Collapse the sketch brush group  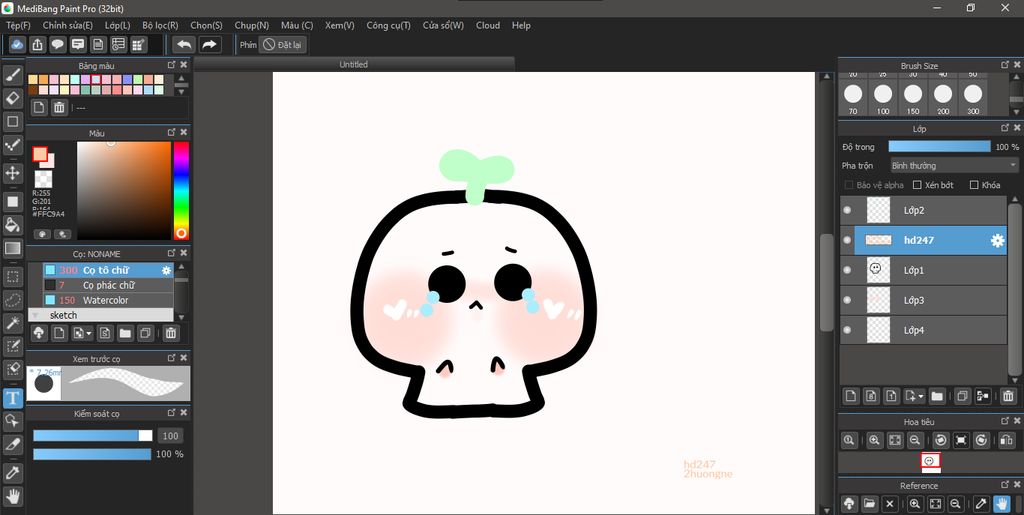pyautogui.click(x=35, y=315)
